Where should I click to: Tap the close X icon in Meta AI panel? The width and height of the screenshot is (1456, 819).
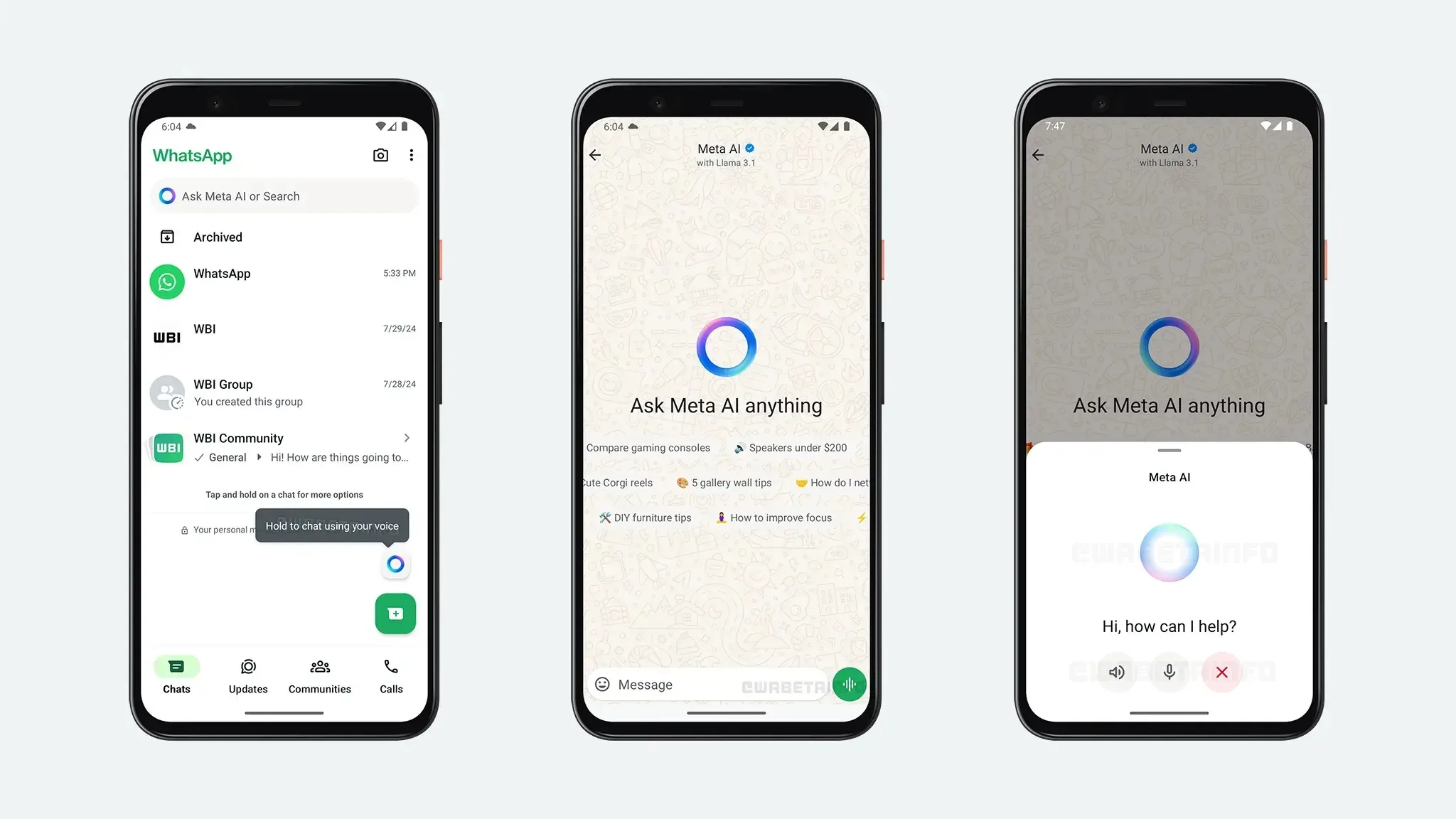tap(1222, 672)
